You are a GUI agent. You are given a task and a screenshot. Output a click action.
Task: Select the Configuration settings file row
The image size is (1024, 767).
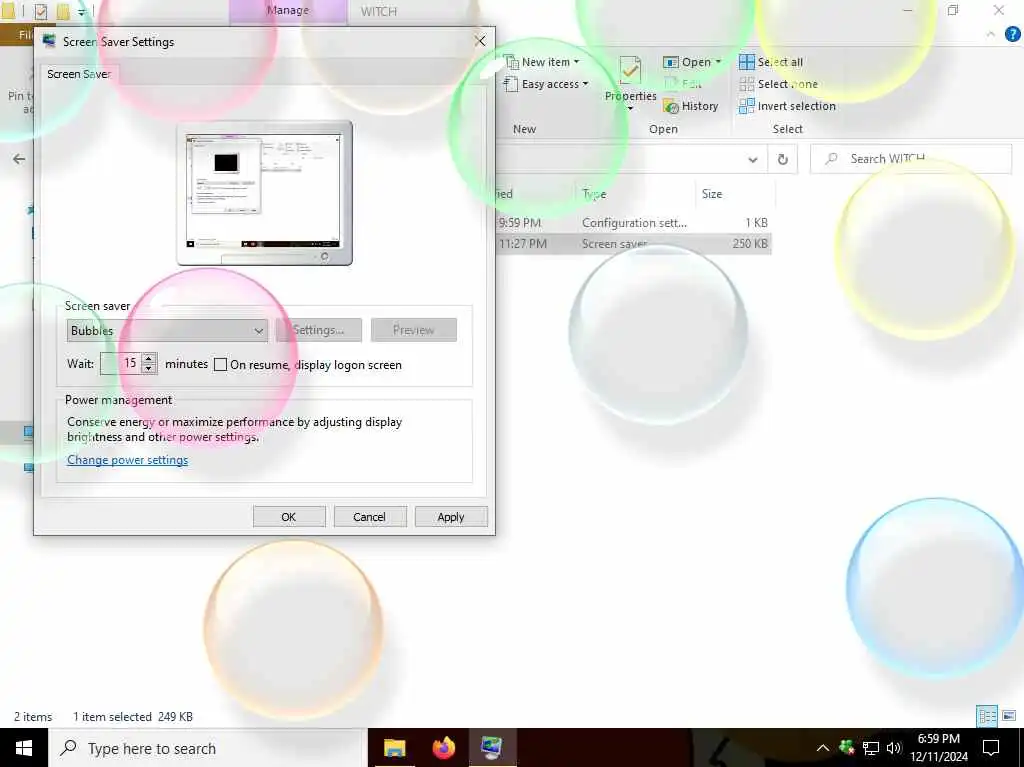click(633, 223)
